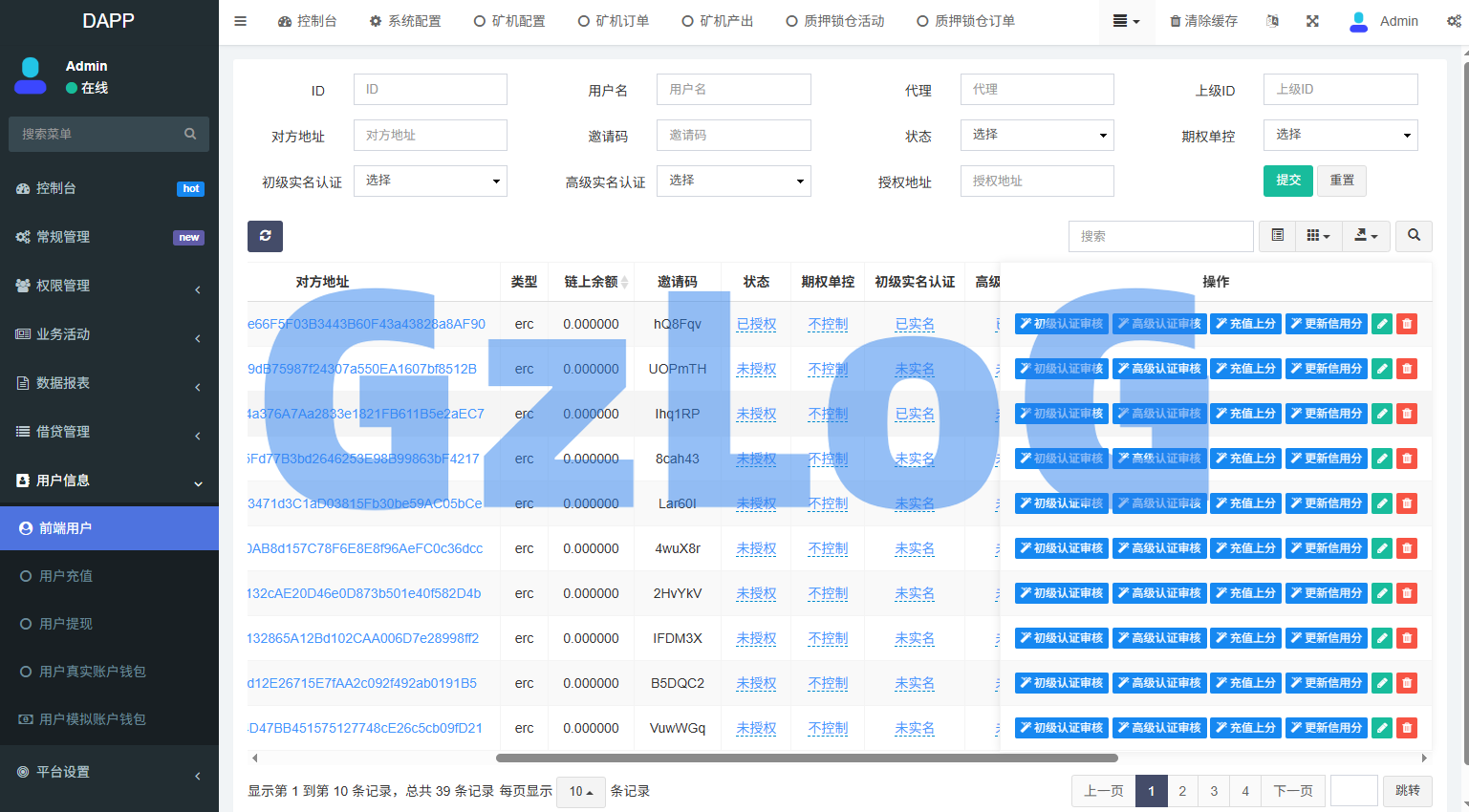This screenshot has height=812, width=1469.
Task: Delete the first row via red trash icon
Action: point(1406,323)
